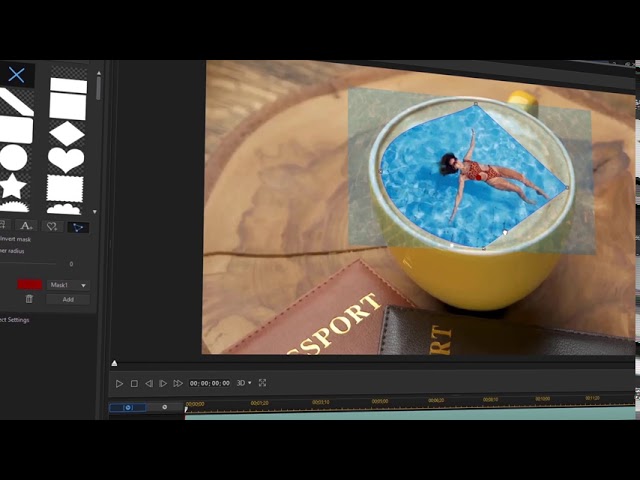Viewport: 640px width, 480px height.
Task: Step forward to next frame
Action: (163, 383)
